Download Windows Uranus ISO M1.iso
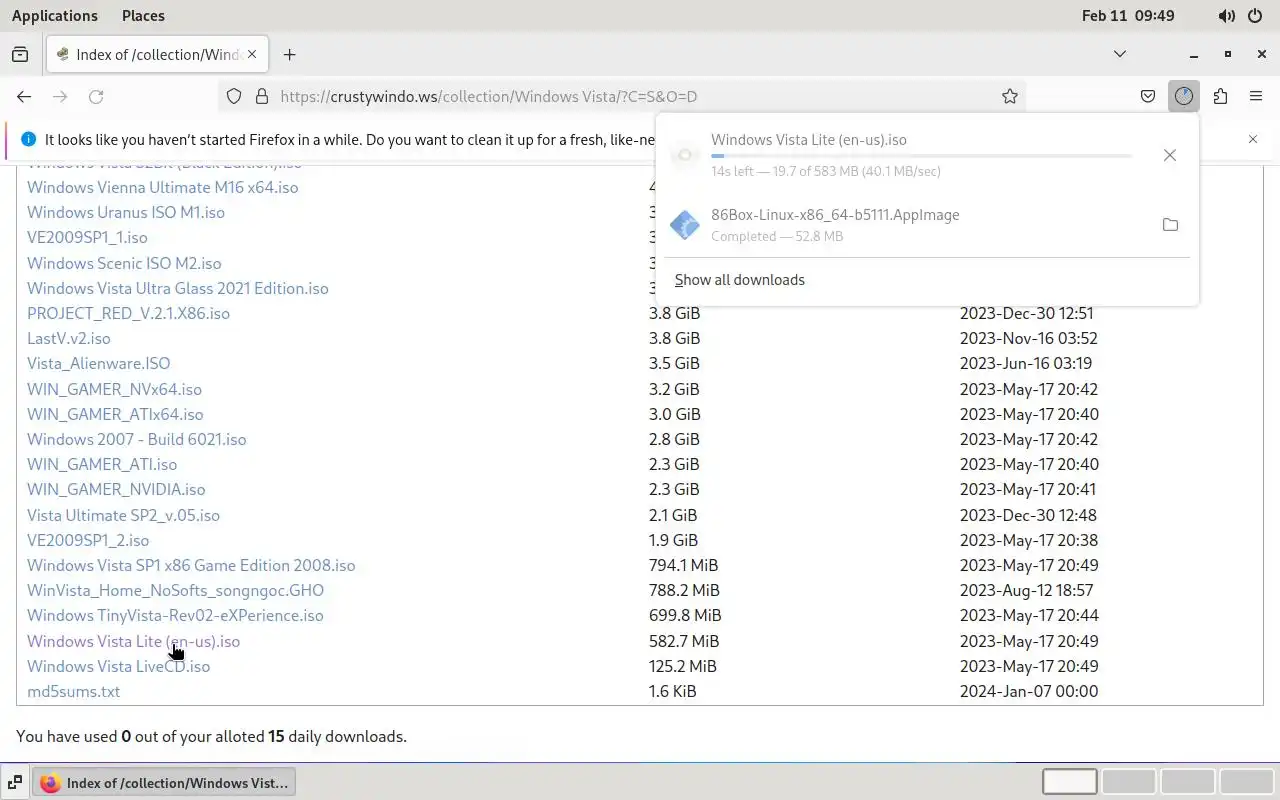The image size is (1280, 800). 126,212
